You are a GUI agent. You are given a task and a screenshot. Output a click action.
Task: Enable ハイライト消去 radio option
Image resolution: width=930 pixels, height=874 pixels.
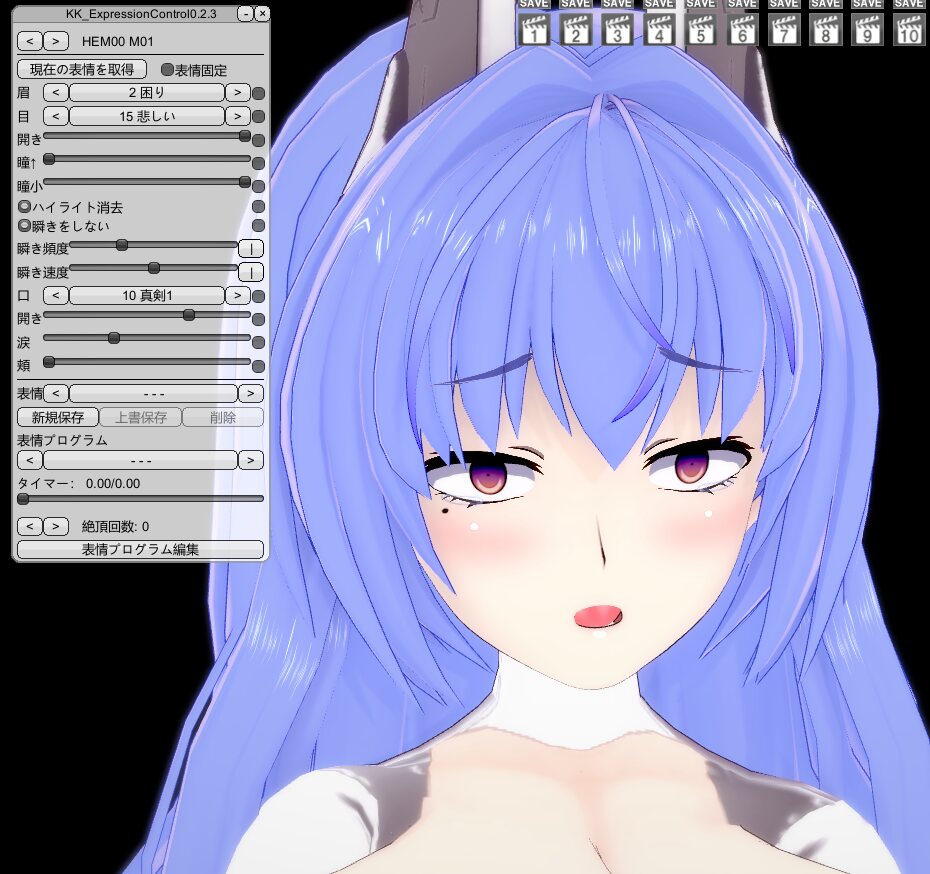click(70, 207)
